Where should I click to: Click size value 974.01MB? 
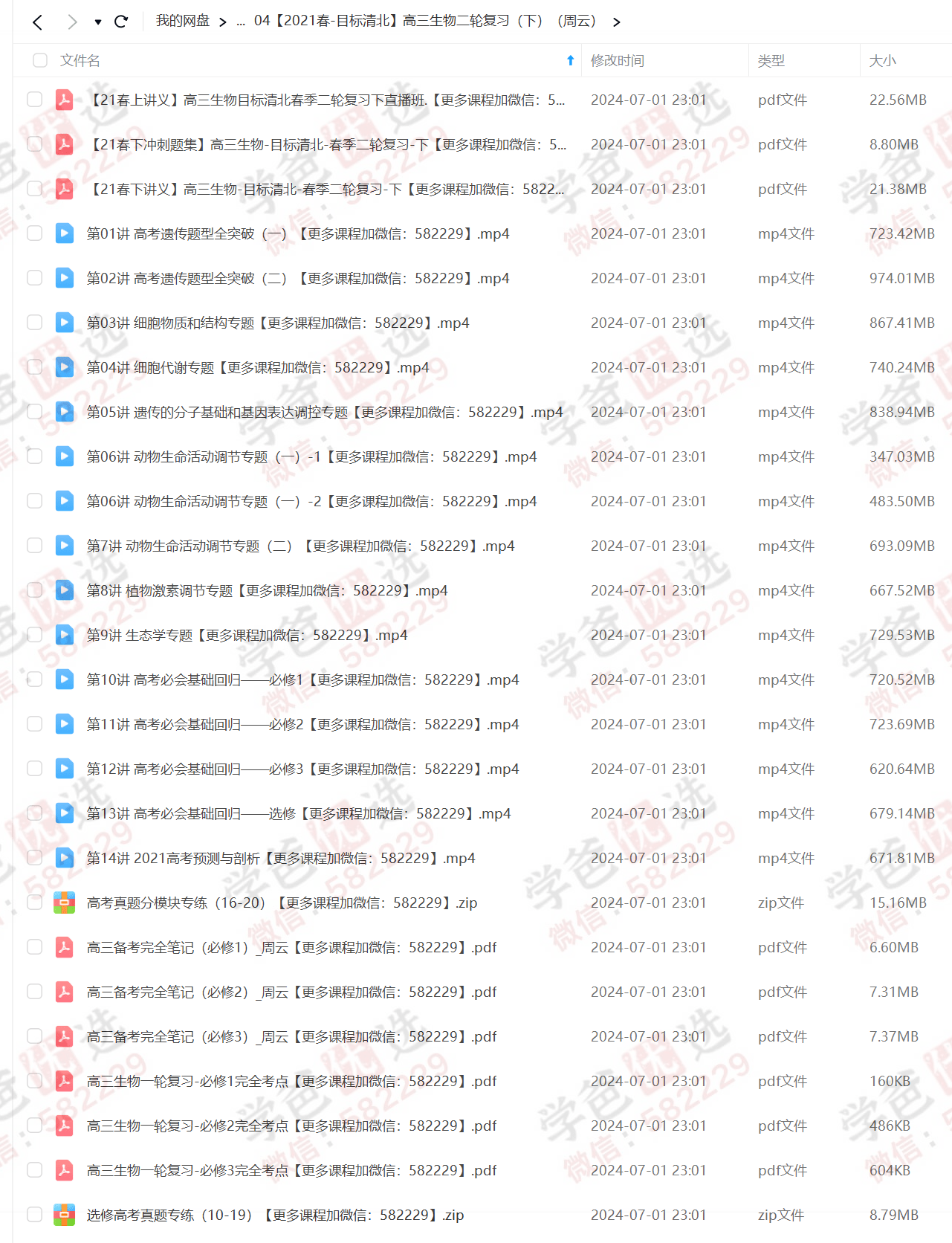[x=902, y=278]
